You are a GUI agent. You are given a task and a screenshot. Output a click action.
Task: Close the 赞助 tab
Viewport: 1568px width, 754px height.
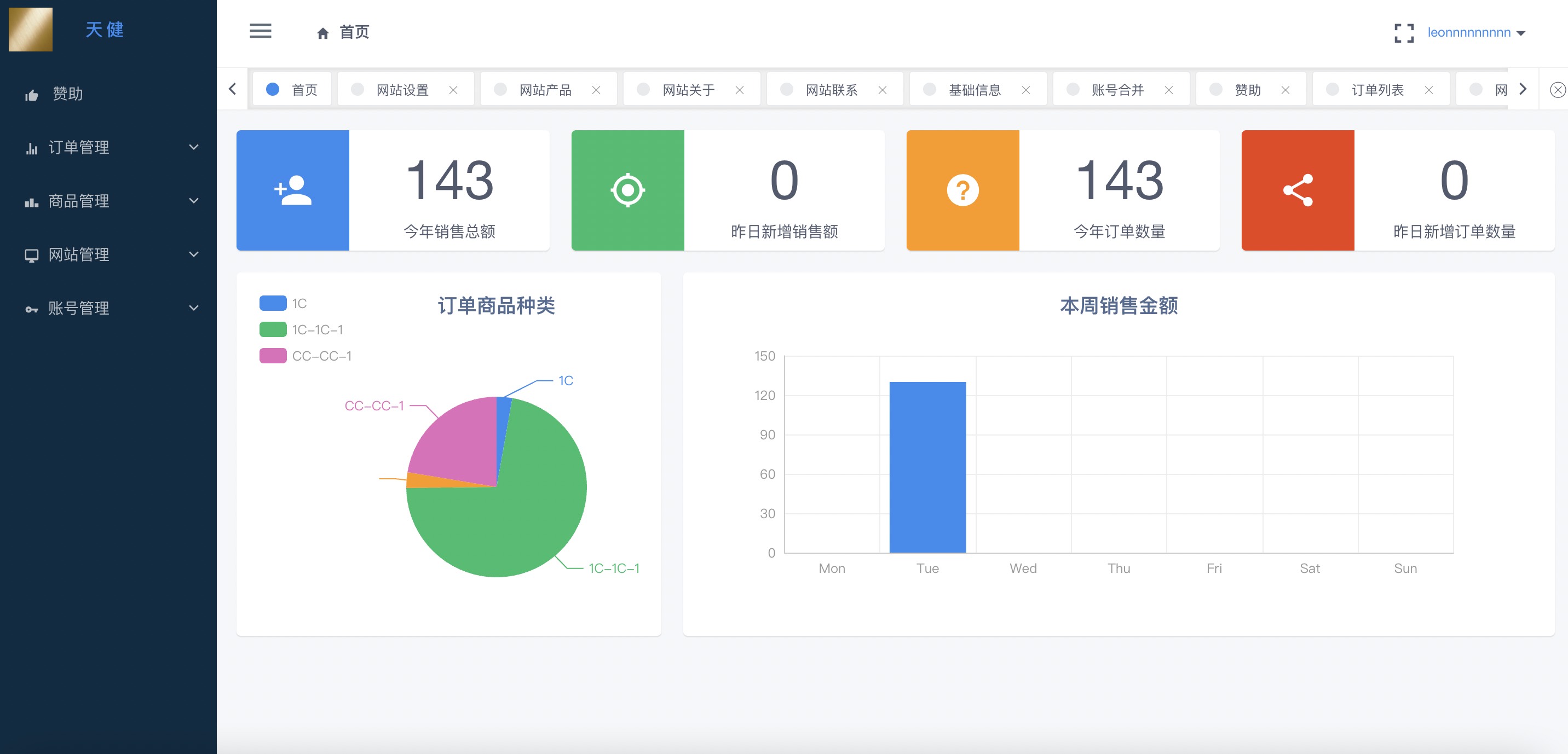click(x=1285, y=89)
